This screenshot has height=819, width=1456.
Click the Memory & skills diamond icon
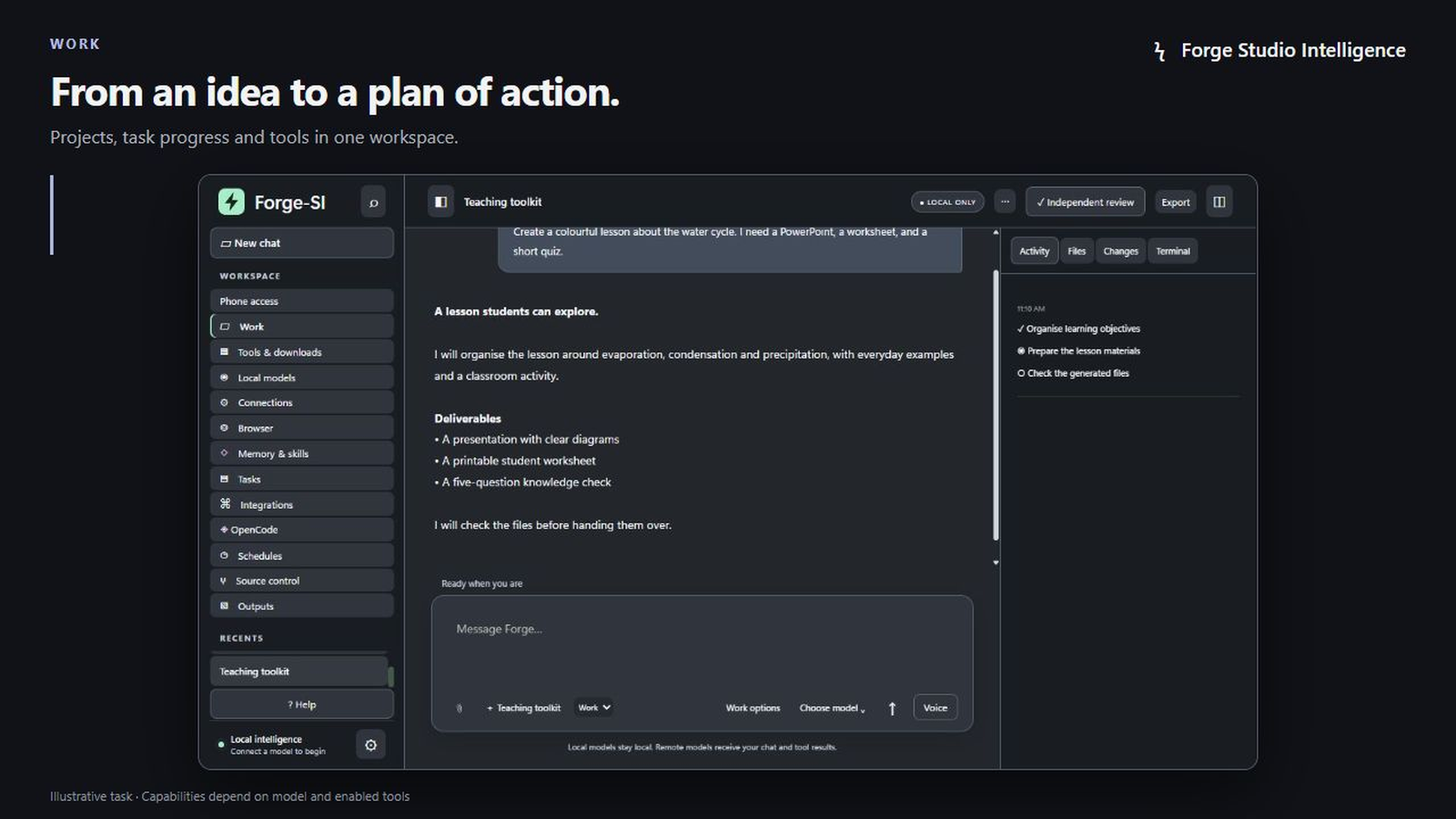pyautogui.click(x=224, y=453)
